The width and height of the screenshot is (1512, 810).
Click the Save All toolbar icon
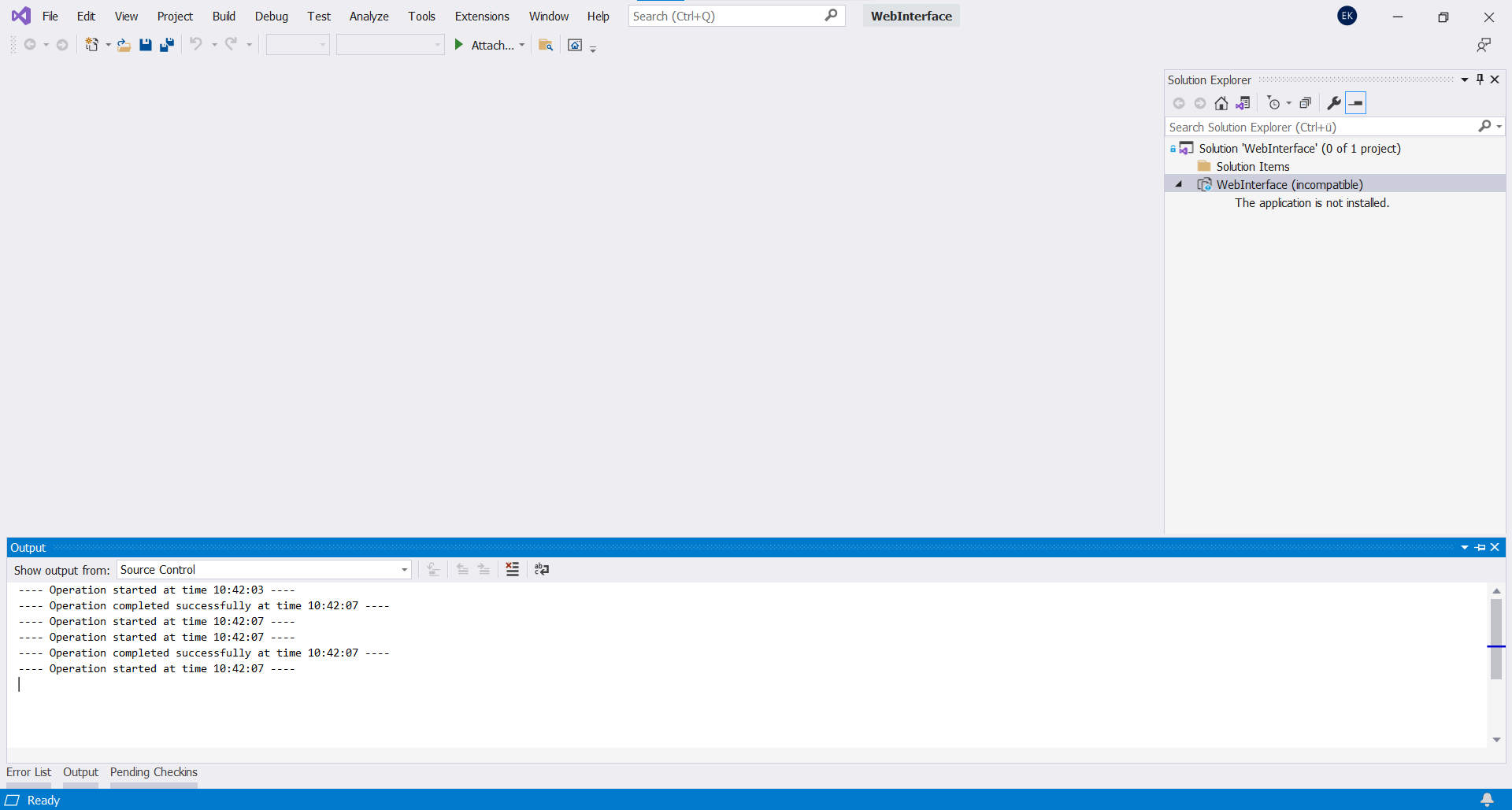(167, 45)
